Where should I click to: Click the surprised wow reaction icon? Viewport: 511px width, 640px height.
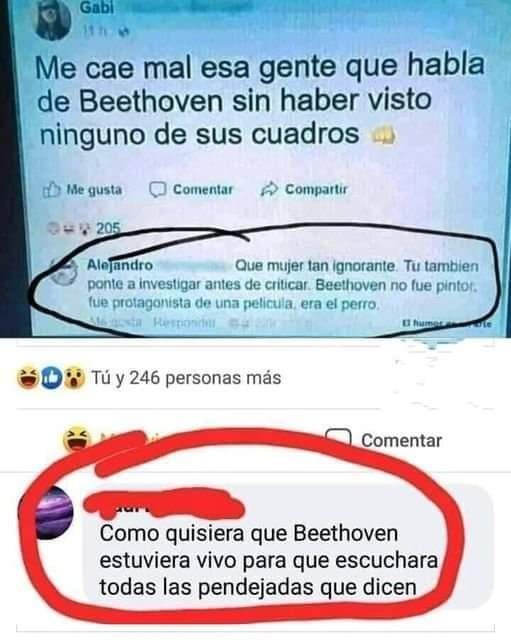74,378
